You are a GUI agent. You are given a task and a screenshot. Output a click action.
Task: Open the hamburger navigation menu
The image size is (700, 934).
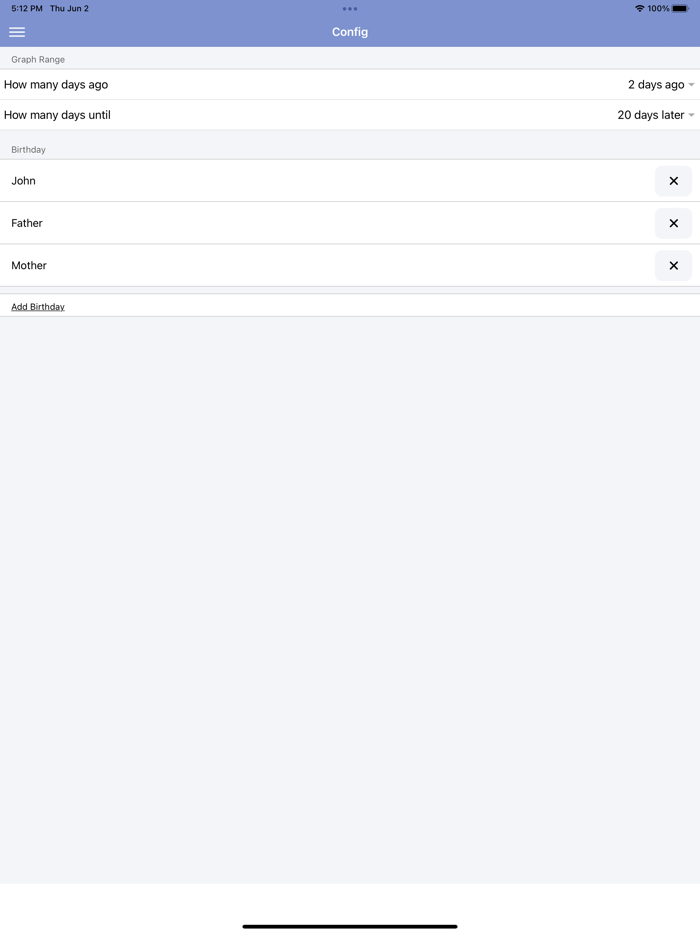coord(17,31)
